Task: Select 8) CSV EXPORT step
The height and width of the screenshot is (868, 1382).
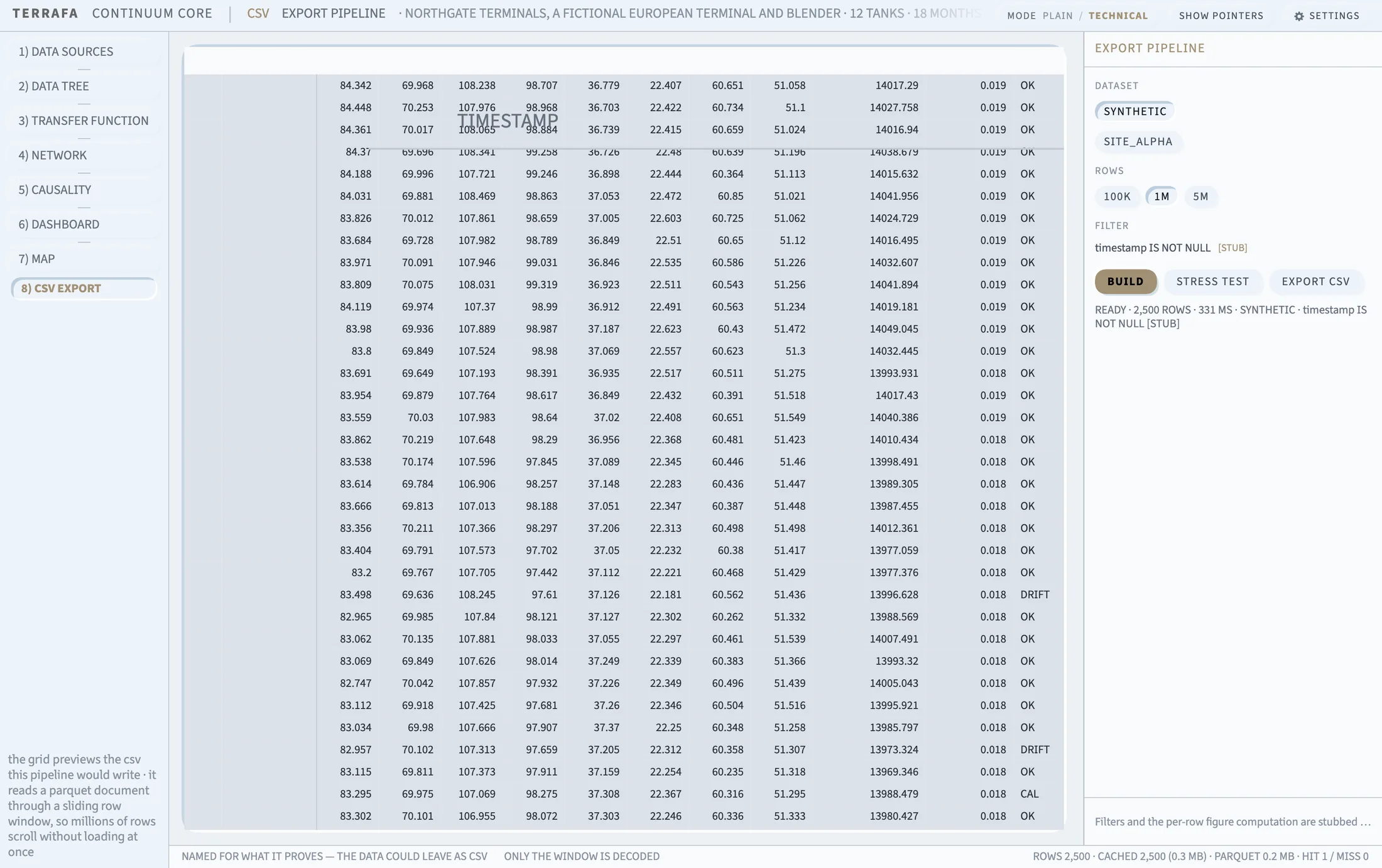Action: click(x=84, y=288)
